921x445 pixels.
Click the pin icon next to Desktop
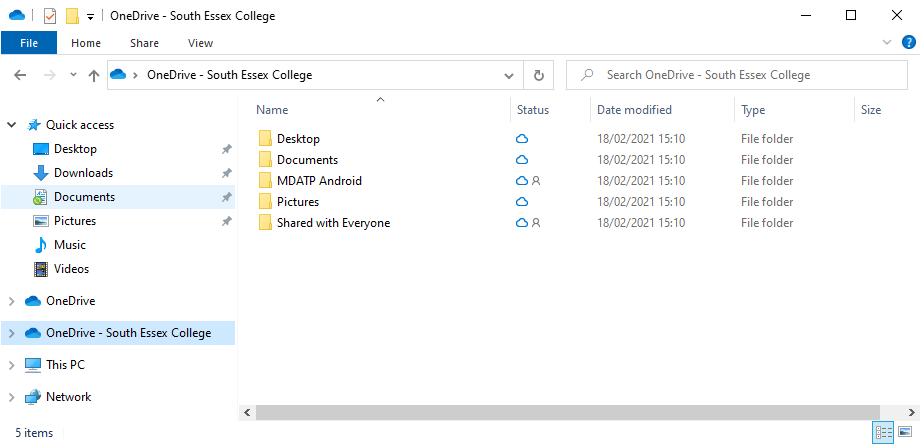(x=226, y=150)
